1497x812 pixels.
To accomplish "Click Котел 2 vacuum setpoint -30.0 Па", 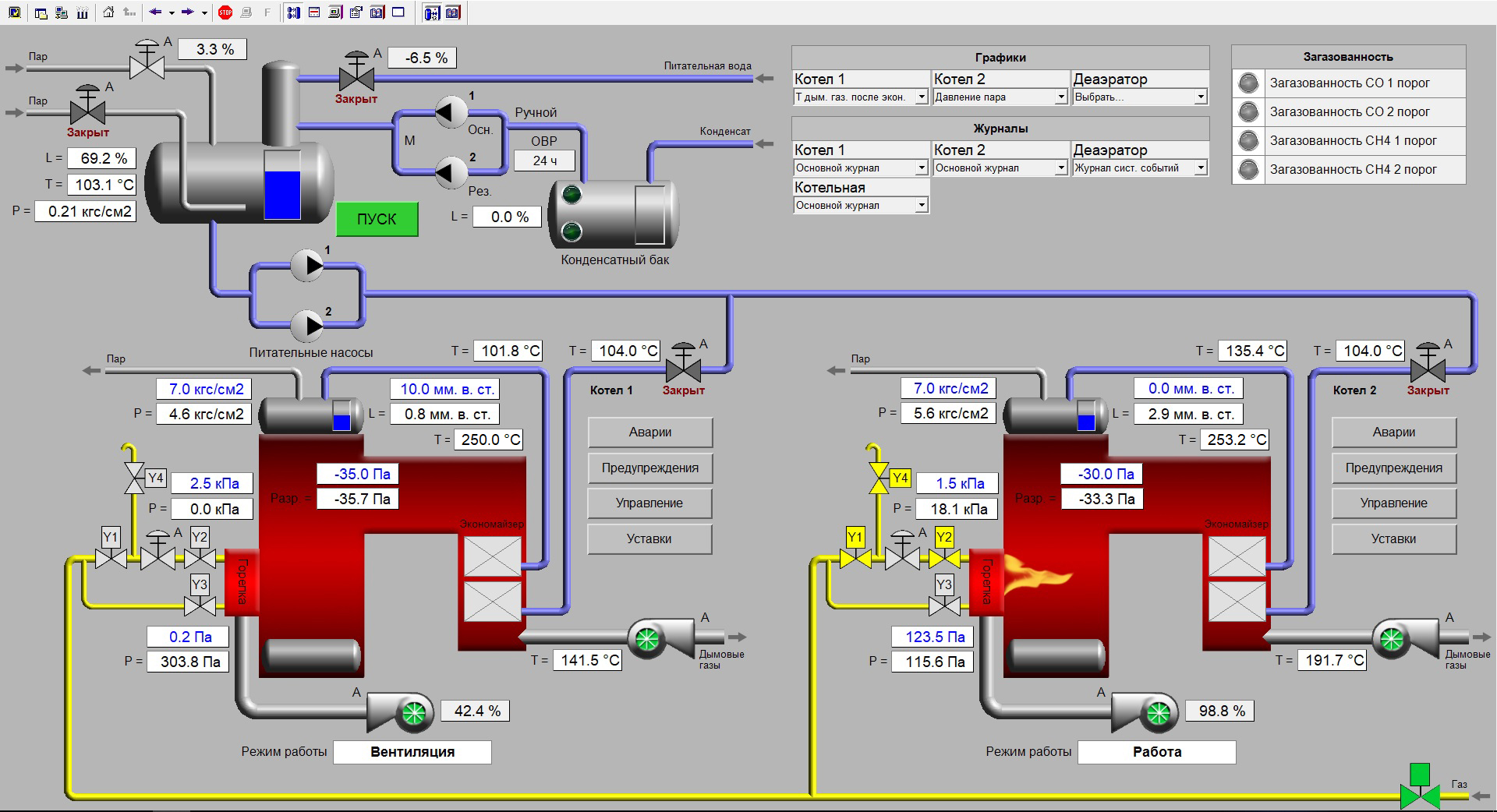I will [x=1102, y=474].
